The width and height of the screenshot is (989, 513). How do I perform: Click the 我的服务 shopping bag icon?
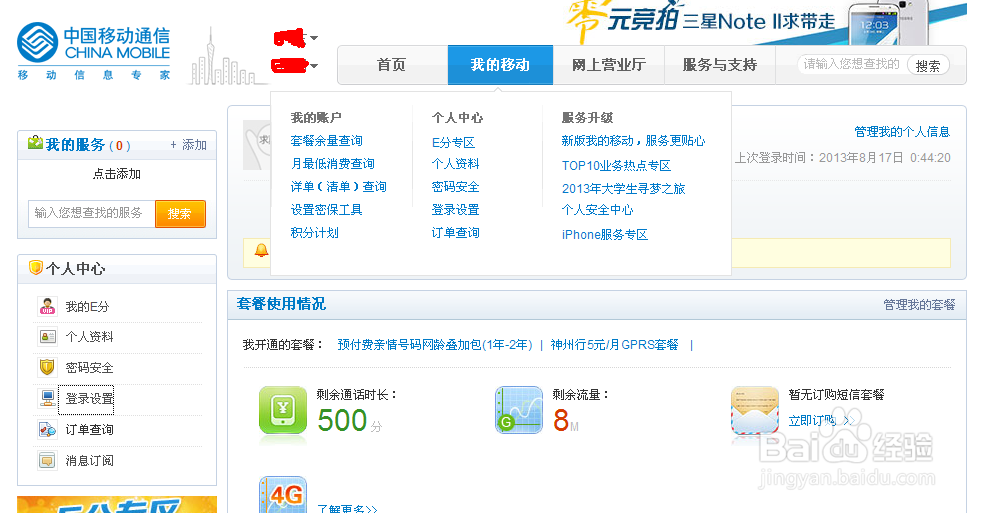35,143
